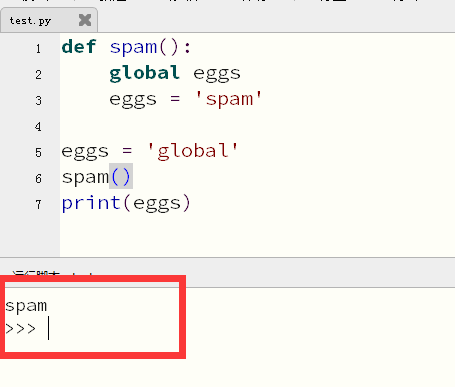455x387 pixels.
Task: Click the eggs argument in print on line 7
Action: (157, 203)
